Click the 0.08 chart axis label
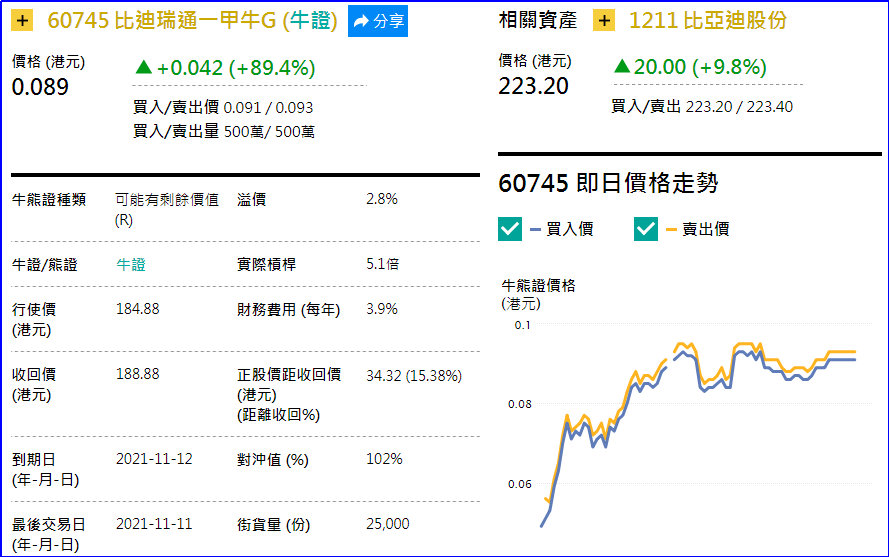 click(520, 404)
